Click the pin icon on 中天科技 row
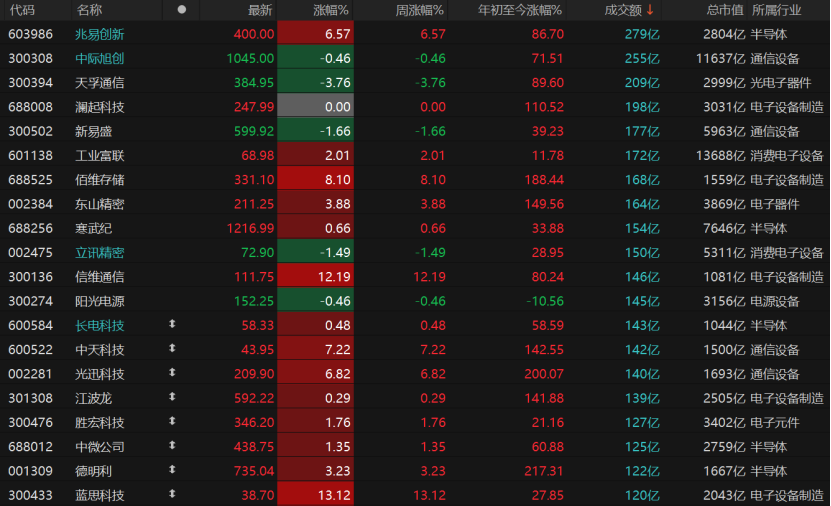Screen dimensions: 831x506 click(x=172, y=348)
